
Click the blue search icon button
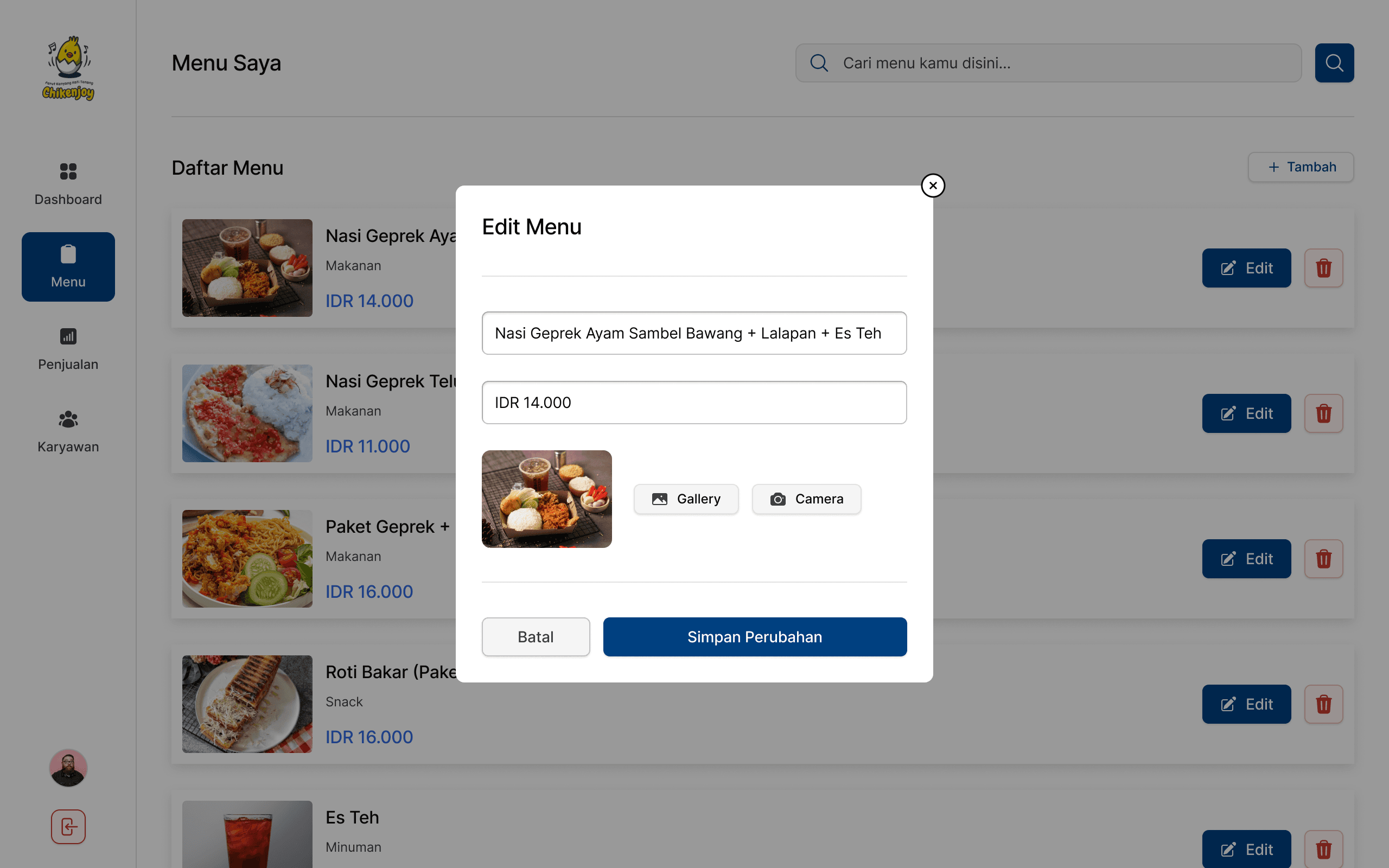(1334, 63)
